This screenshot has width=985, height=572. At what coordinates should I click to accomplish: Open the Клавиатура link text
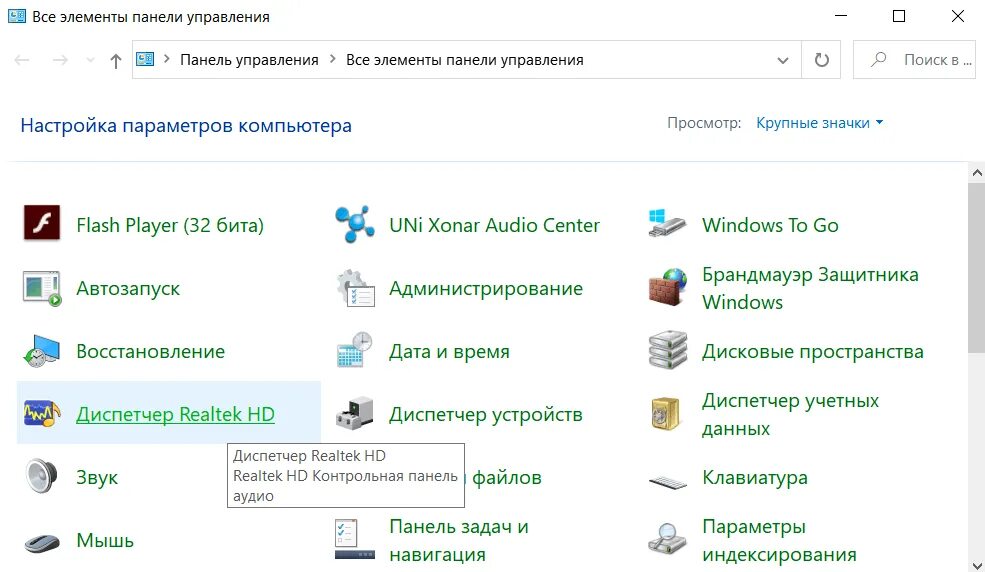[755, 477]
